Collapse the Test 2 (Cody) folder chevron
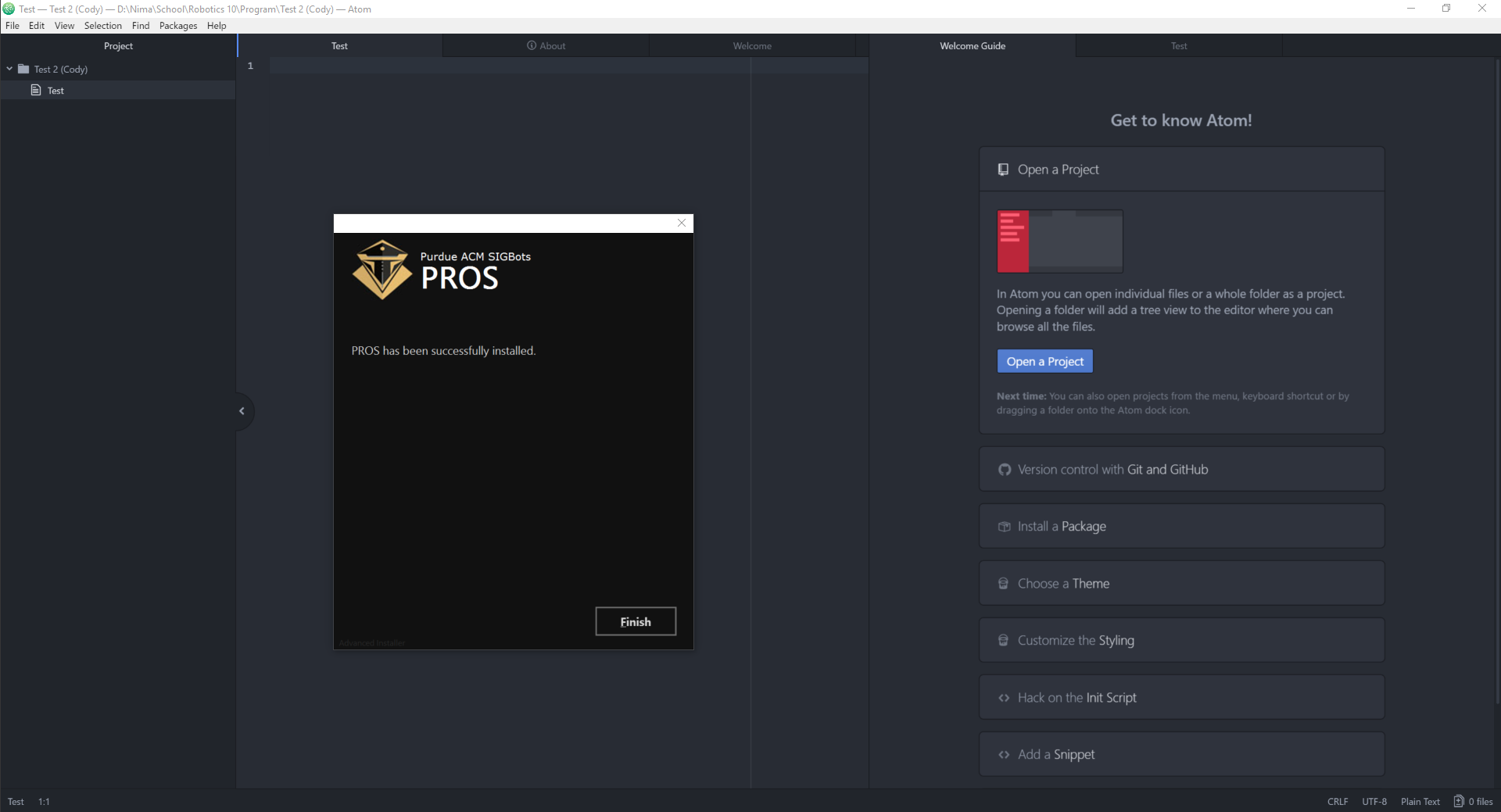The image size is (1501, 812). click(9, 69)
